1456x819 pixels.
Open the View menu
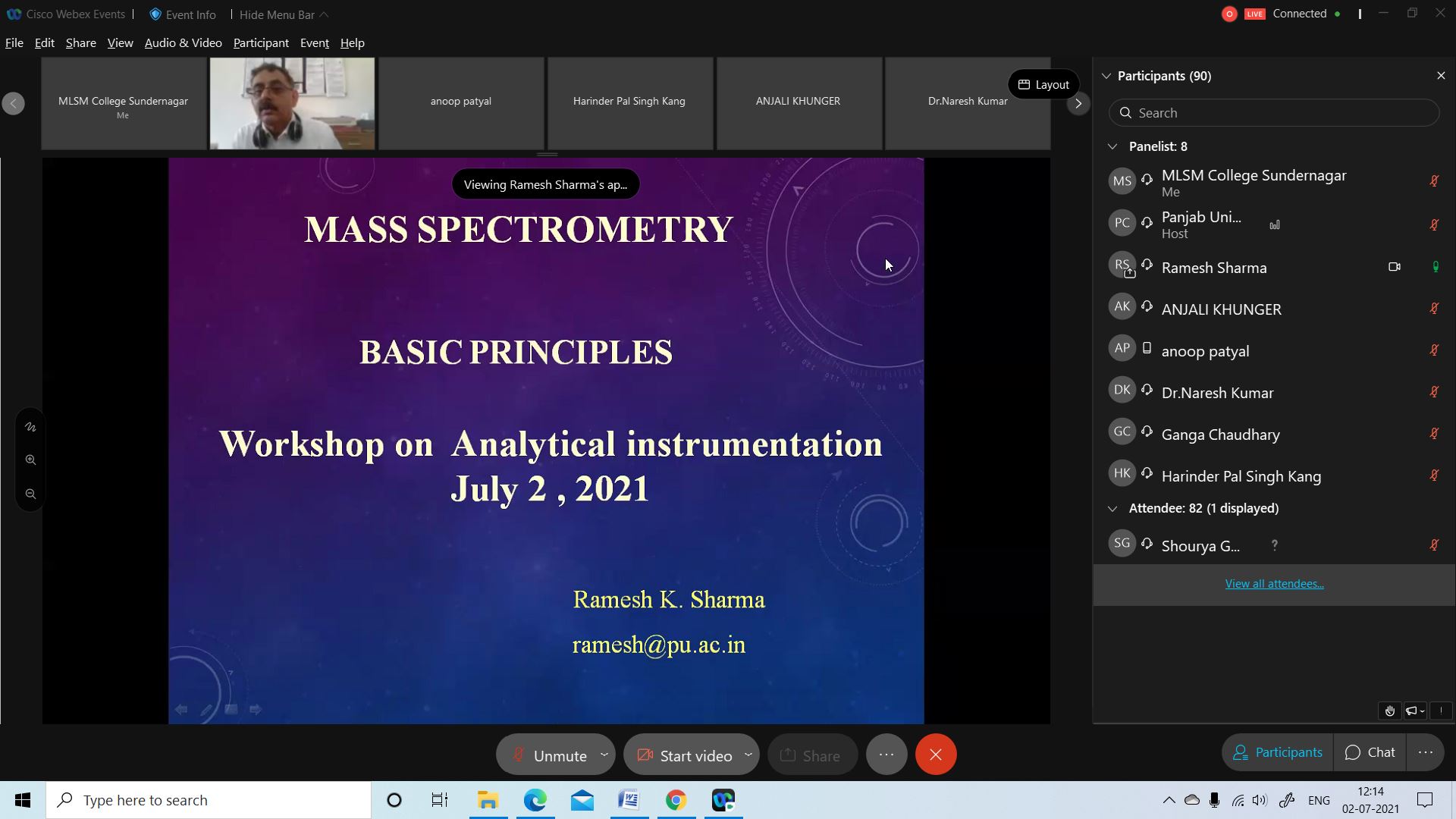[120, 43]
